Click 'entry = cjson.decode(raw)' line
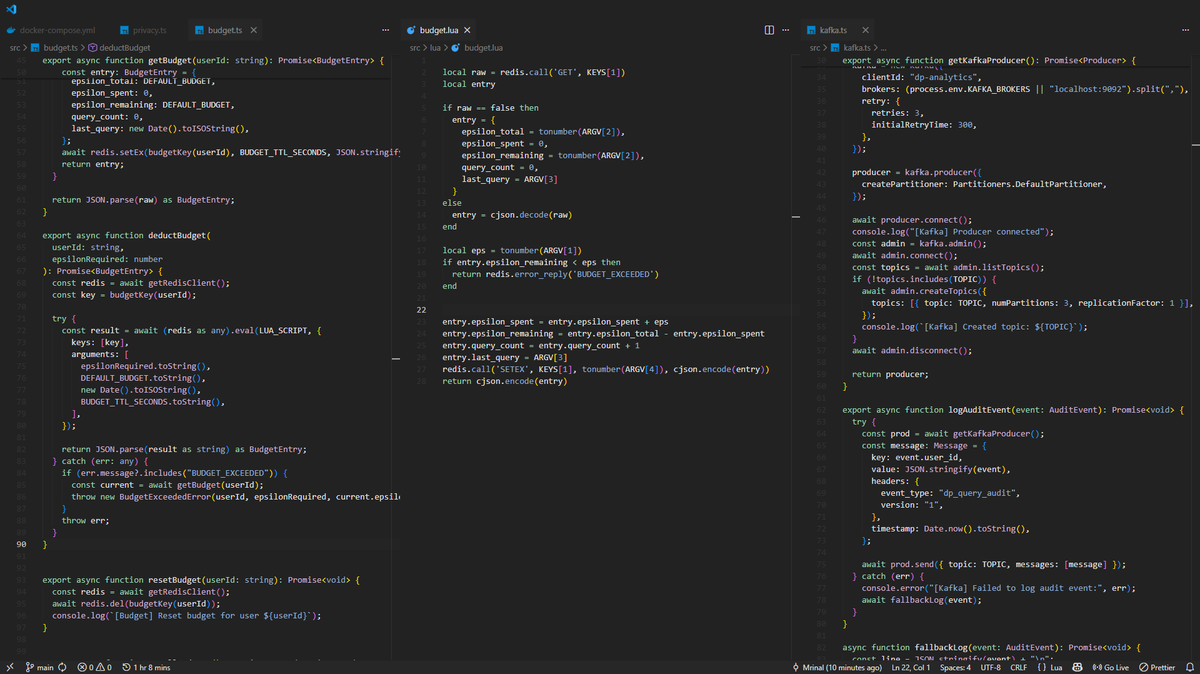This screenshot has height=674, width=1200. coord(511,215)
